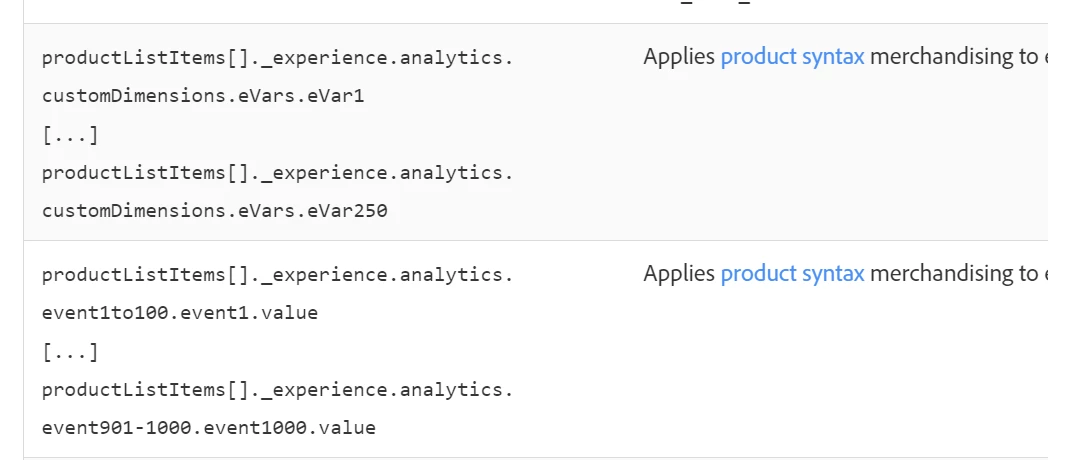This screenshot has height=460, width=1083.
Task: Click productListItems line directly above event1to100.event1.value
Action: 277,275
